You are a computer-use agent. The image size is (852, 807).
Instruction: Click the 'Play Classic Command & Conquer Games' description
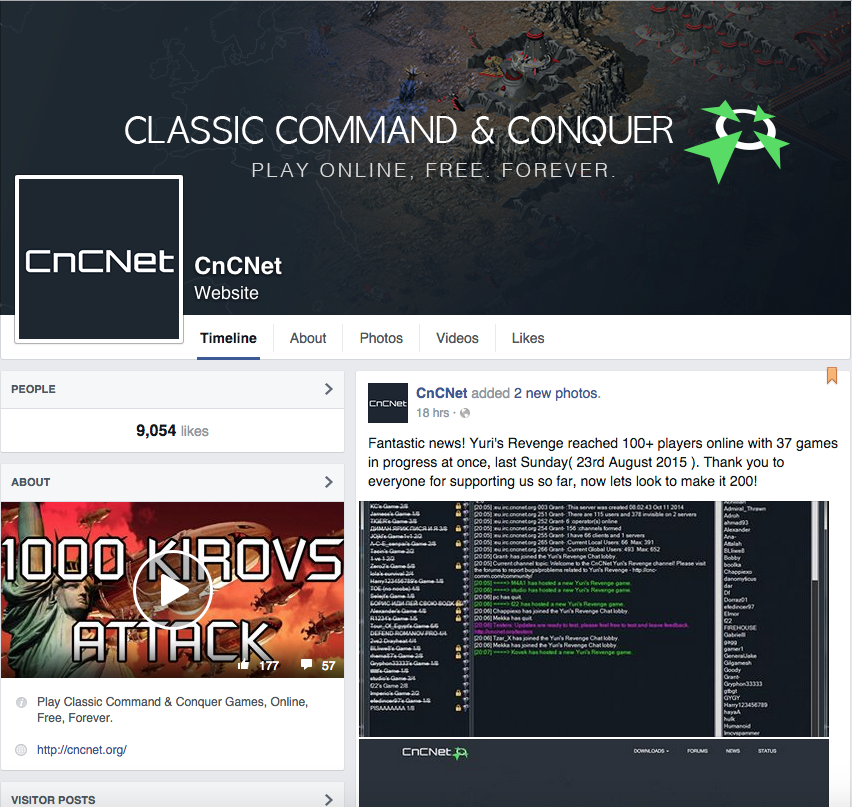click(172, 710)
